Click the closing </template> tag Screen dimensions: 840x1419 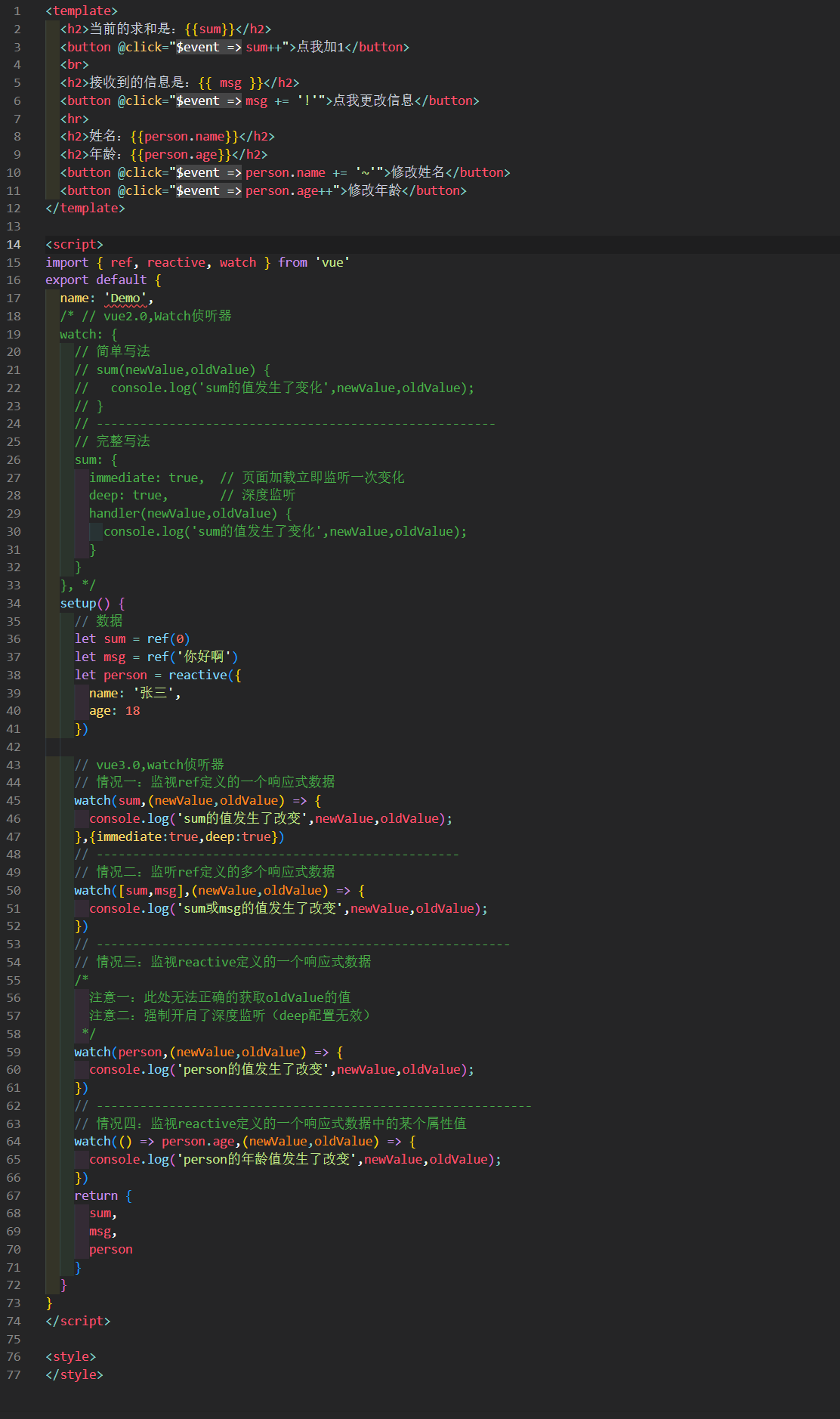(x=85, y=208)
